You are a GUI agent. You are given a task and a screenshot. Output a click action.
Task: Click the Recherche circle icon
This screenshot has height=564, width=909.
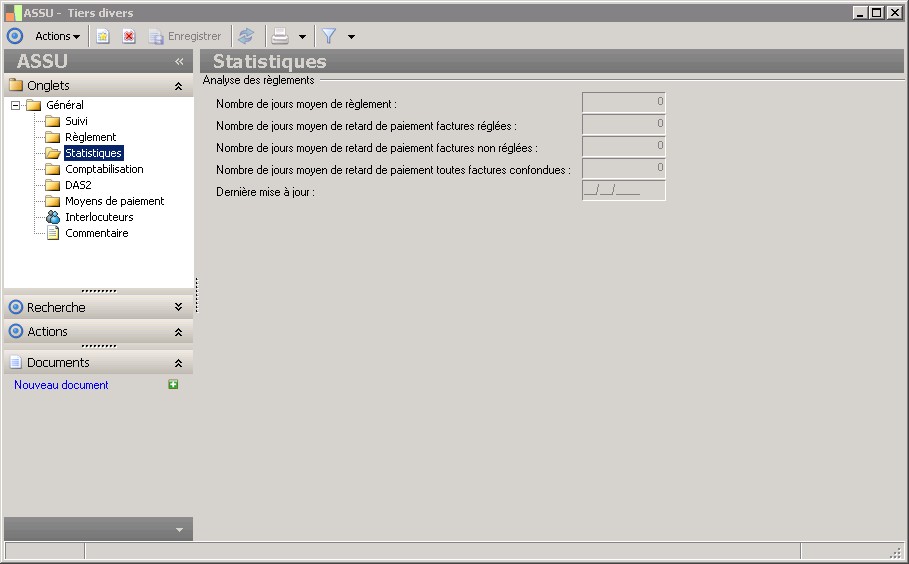click(x=16, y=307)
